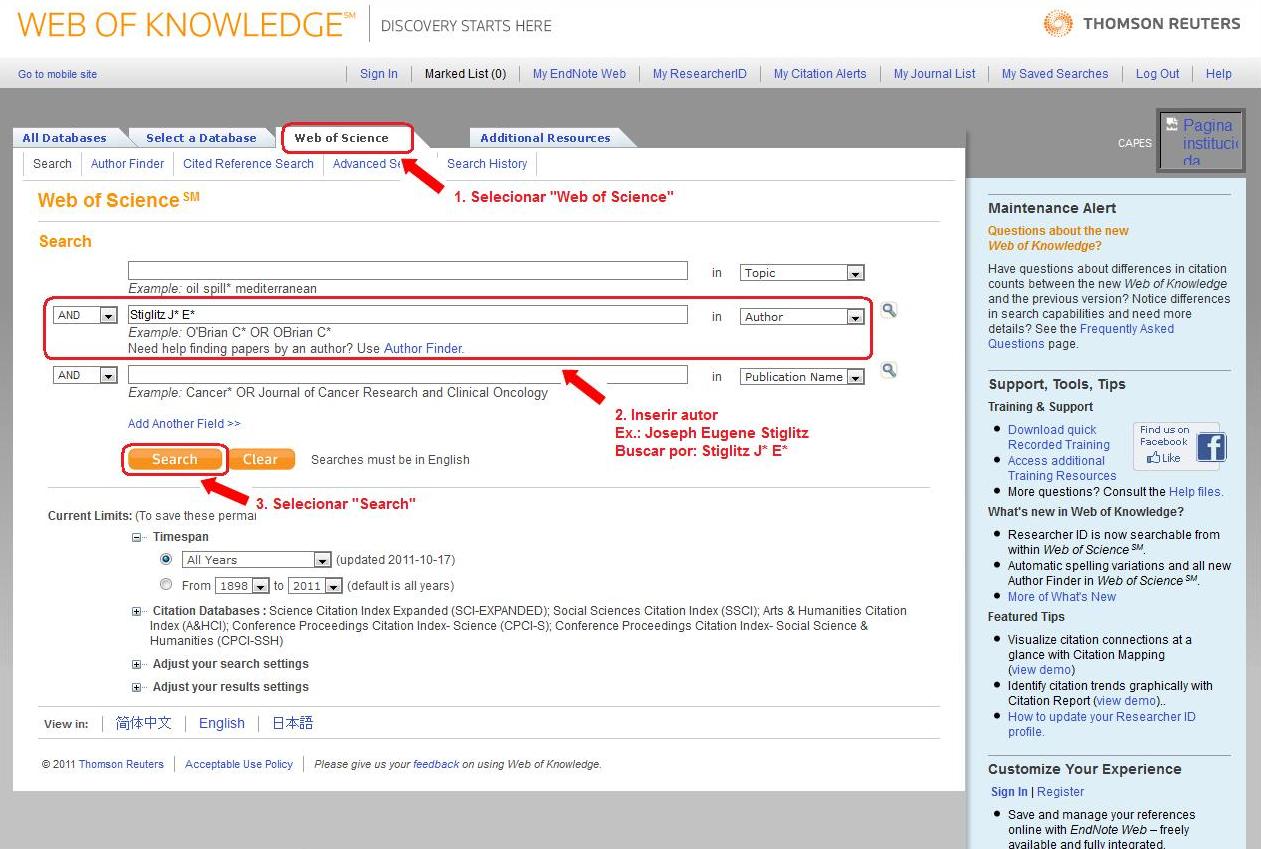Collapse the Timespan section
This screenshot has width=1261, height=849.
click(137, 537)
